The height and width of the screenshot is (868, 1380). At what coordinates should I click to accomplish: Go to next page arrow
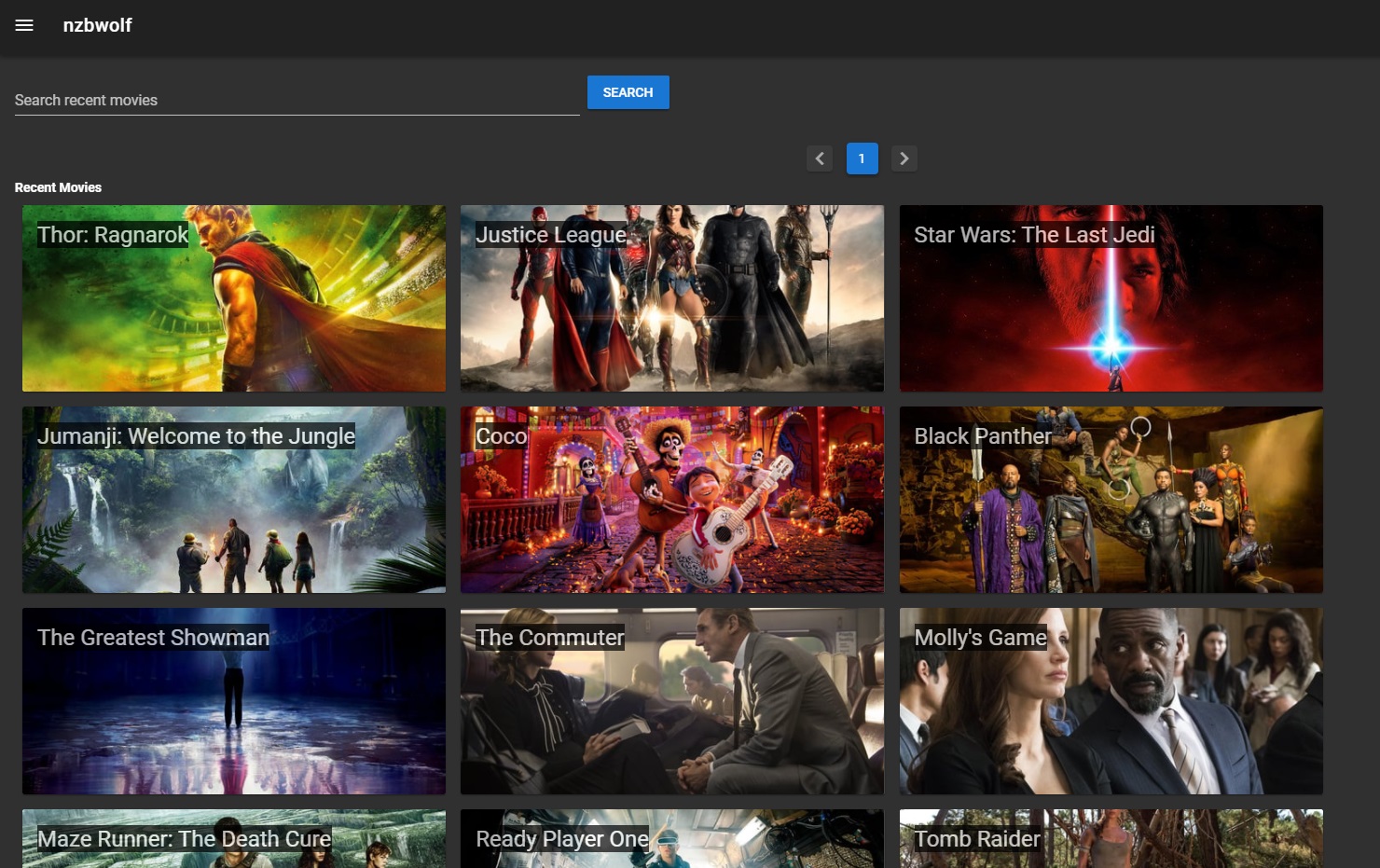[x=904, y=158]
